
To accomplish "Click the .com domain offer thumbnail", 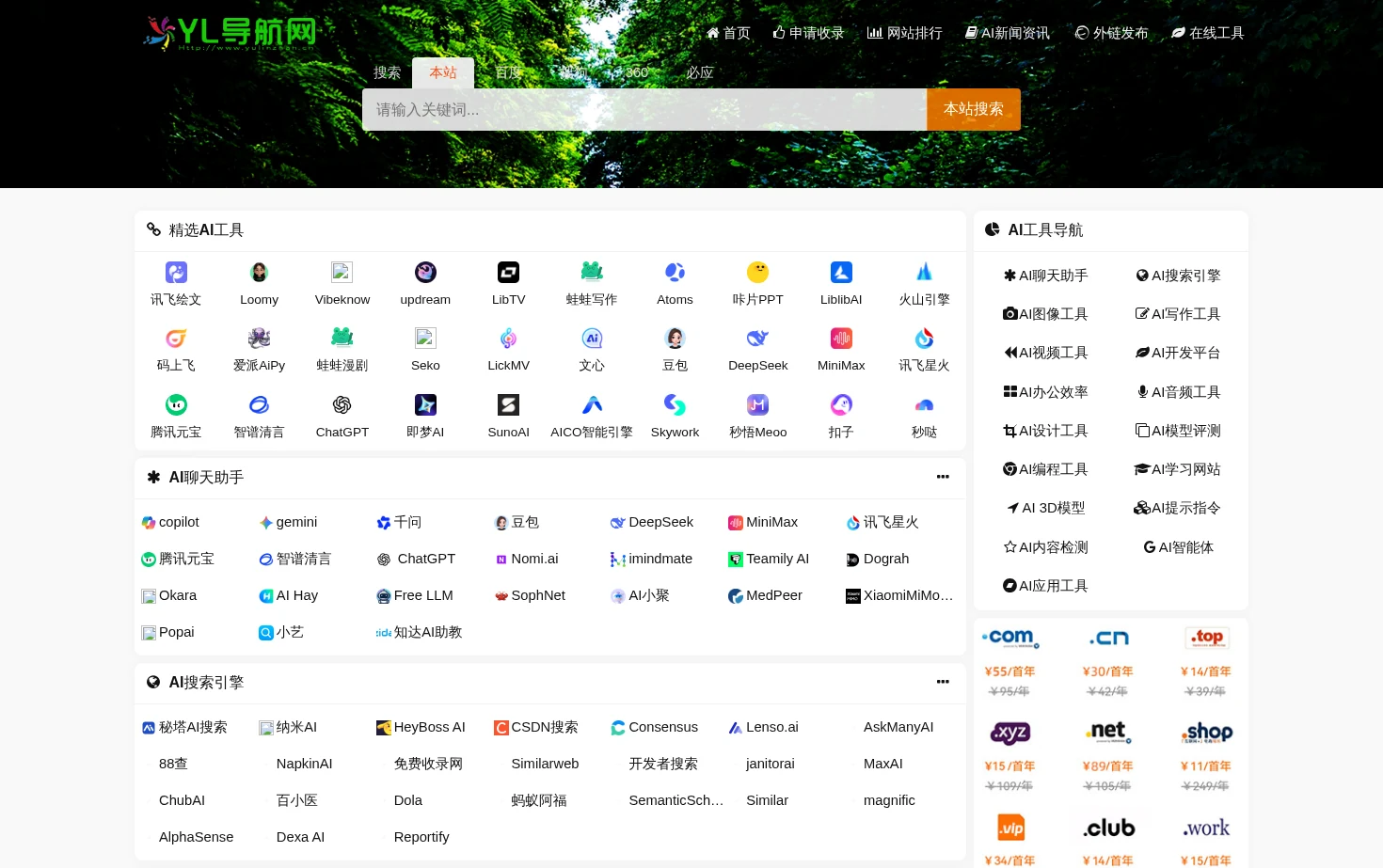I will click(1009, 638).
